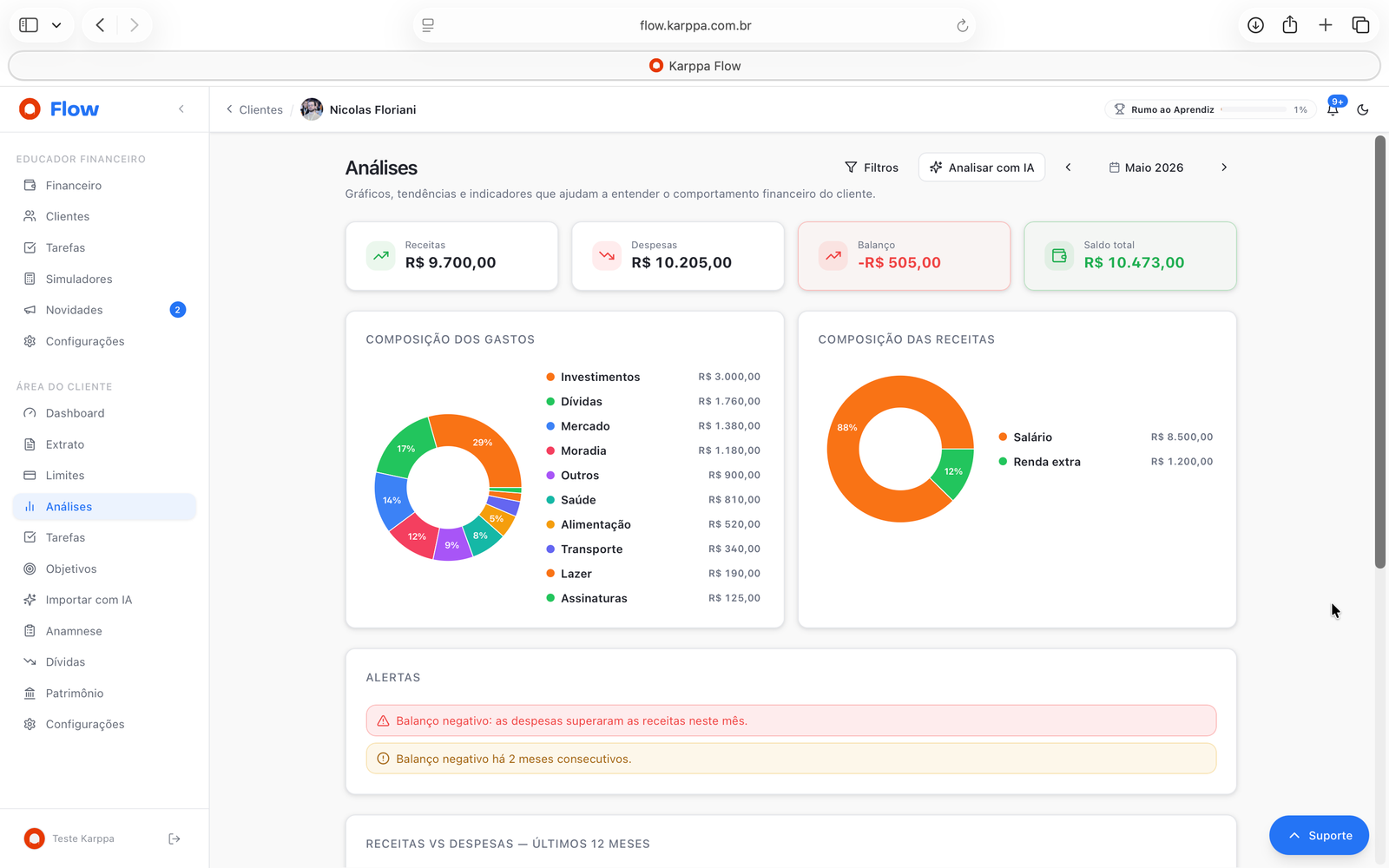Open the Safari tab group dropdown arrow
The height and width of the screenshot is (868, 1389).
[56, 25]
